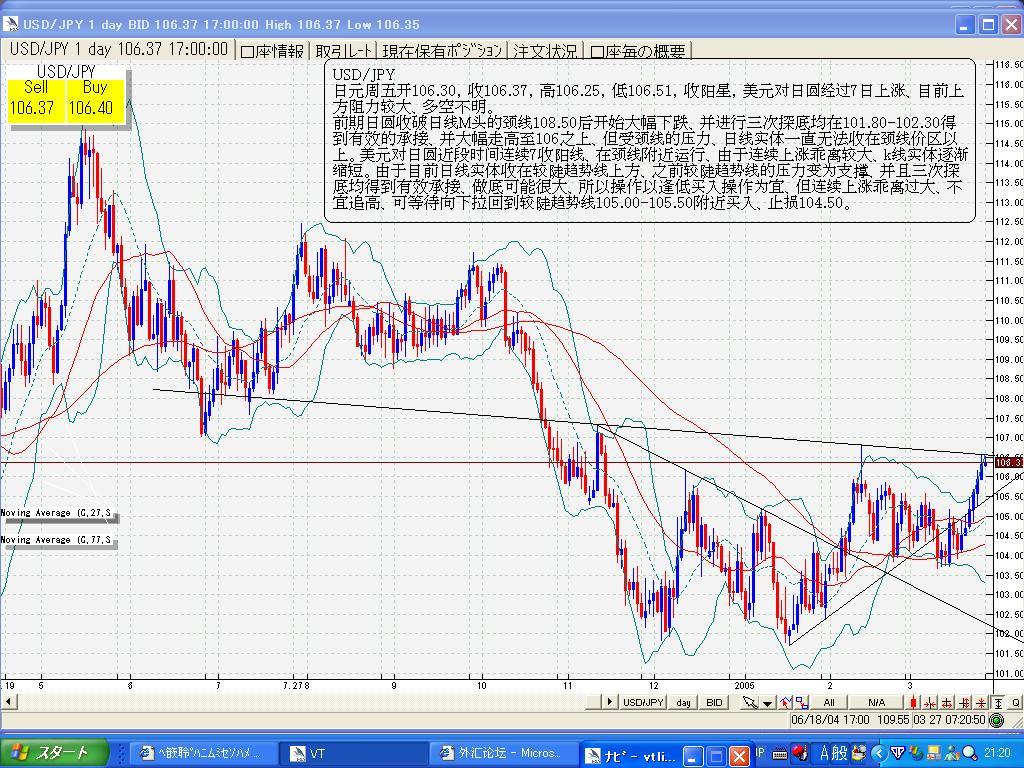This screenshot has height=768, width=1024.
Task: Open the 口座情報 tab
Action: [272, 51]
